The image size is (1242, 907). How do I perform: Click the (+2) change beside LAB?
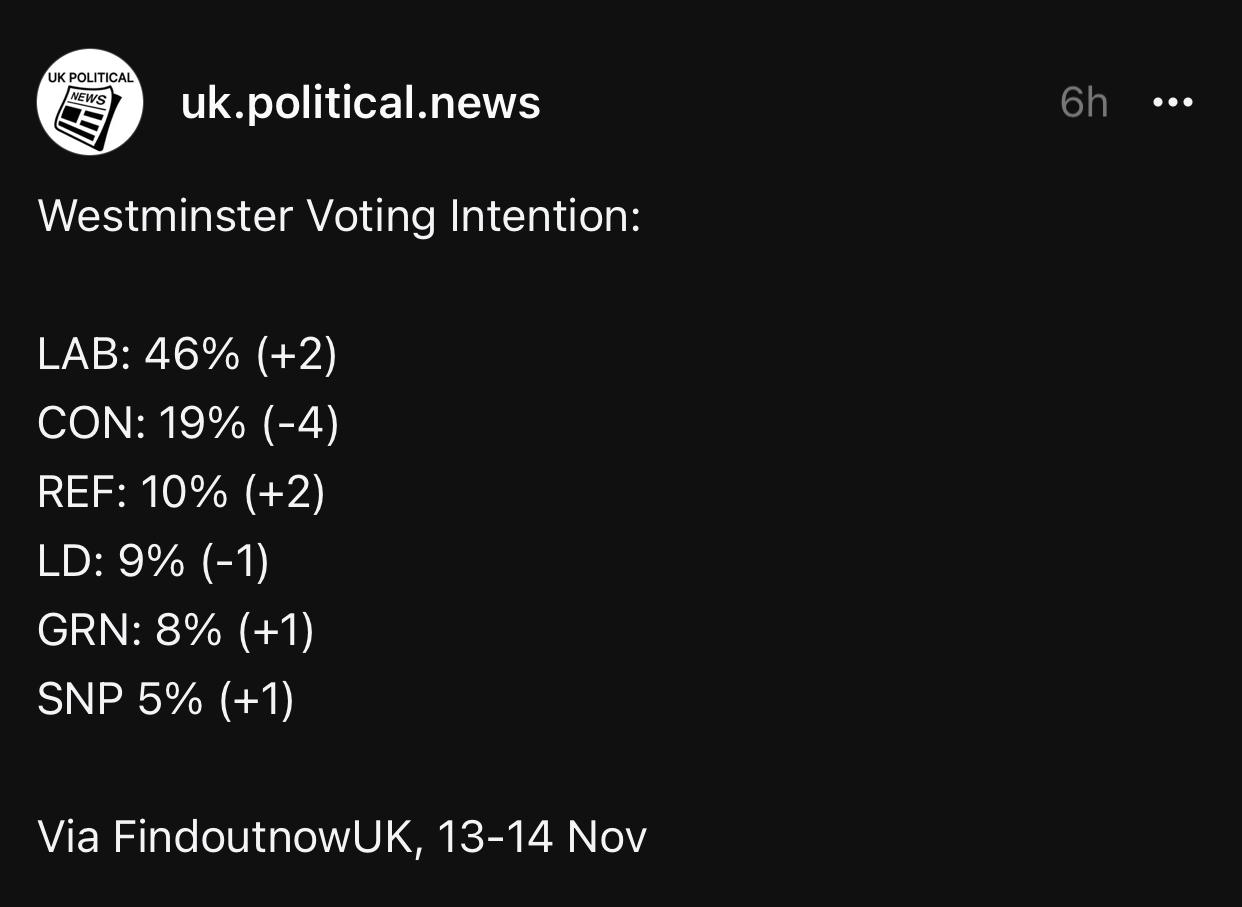point(297,355)
